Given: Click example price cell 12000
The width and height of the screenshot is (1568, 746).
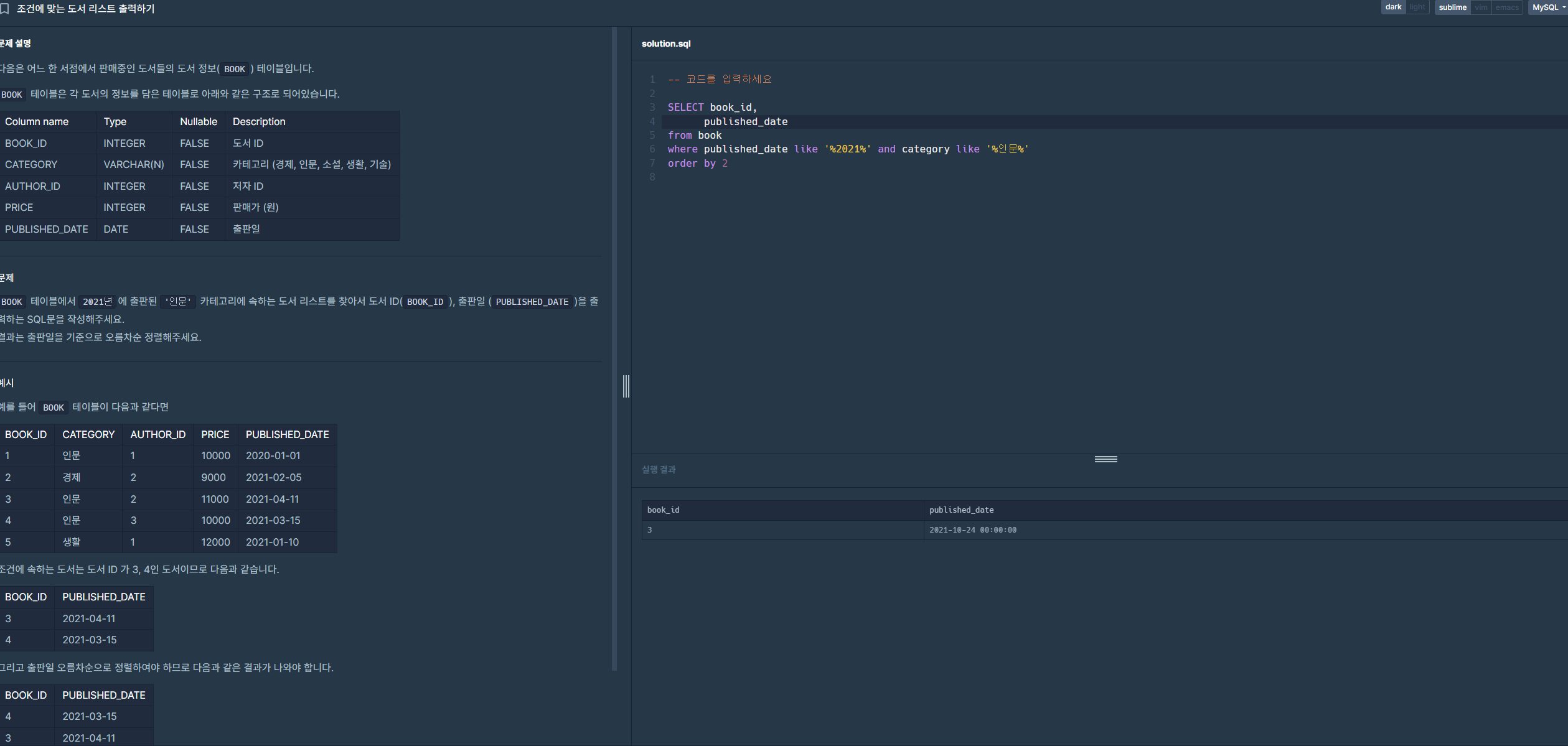Looking at the screenshot, I should (215, 543).
